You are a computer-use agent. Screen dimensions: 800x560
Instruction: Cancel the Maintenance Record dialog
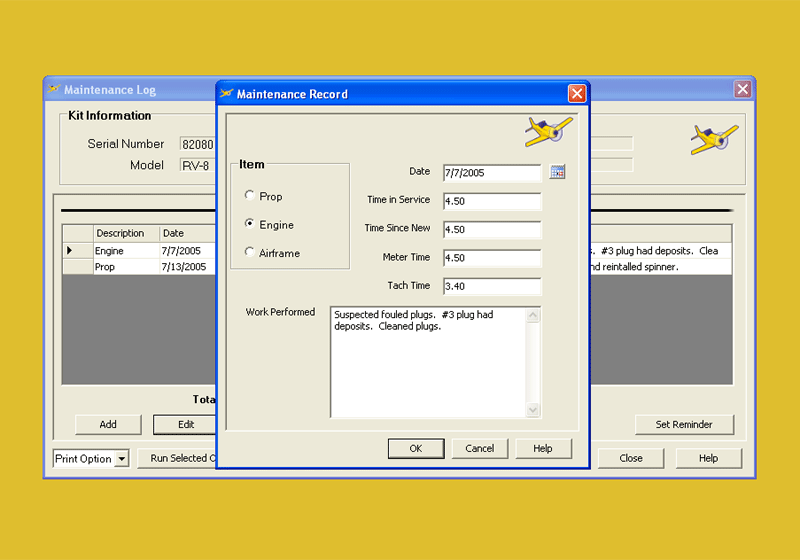480,449
